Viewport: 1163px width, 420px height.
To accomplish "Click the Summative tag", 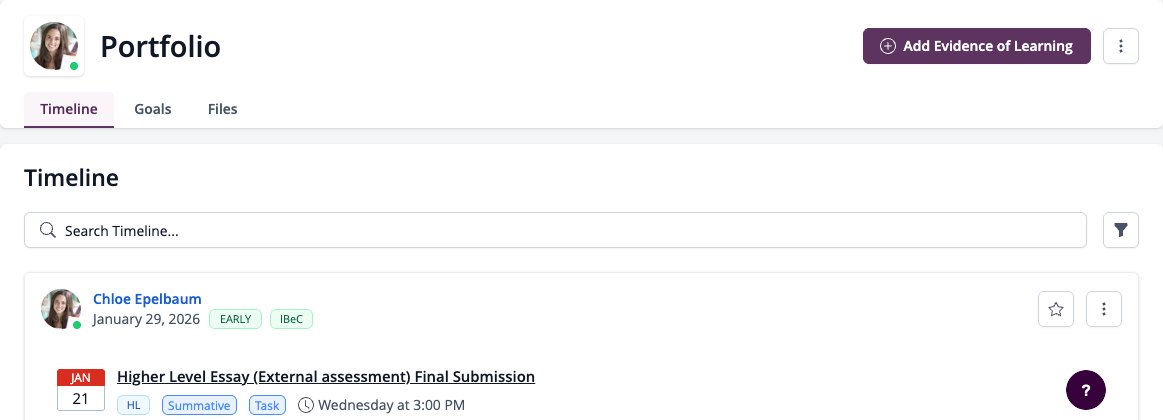I will (x=200, y=405).
